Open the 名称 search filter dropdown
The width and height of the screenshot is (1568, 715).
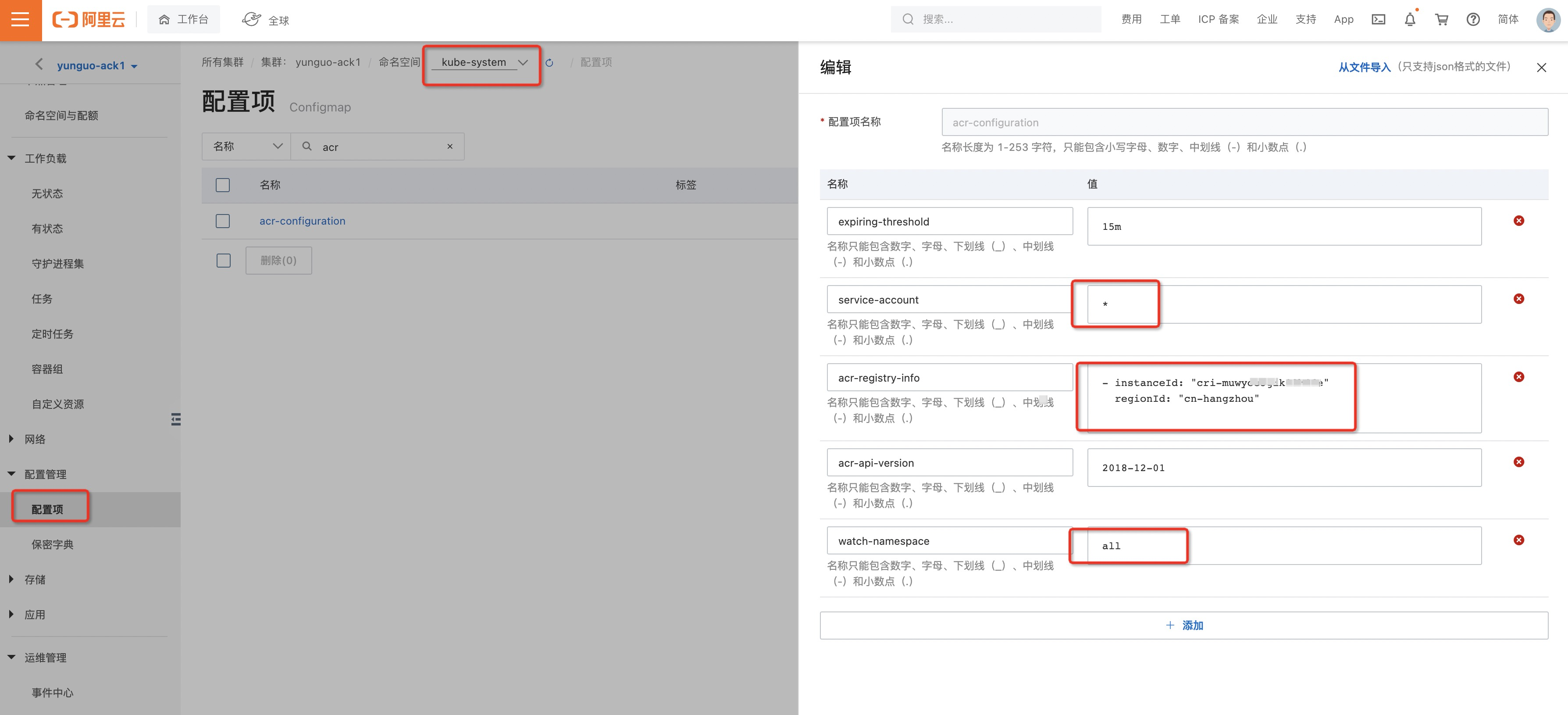tap(246, 146)
